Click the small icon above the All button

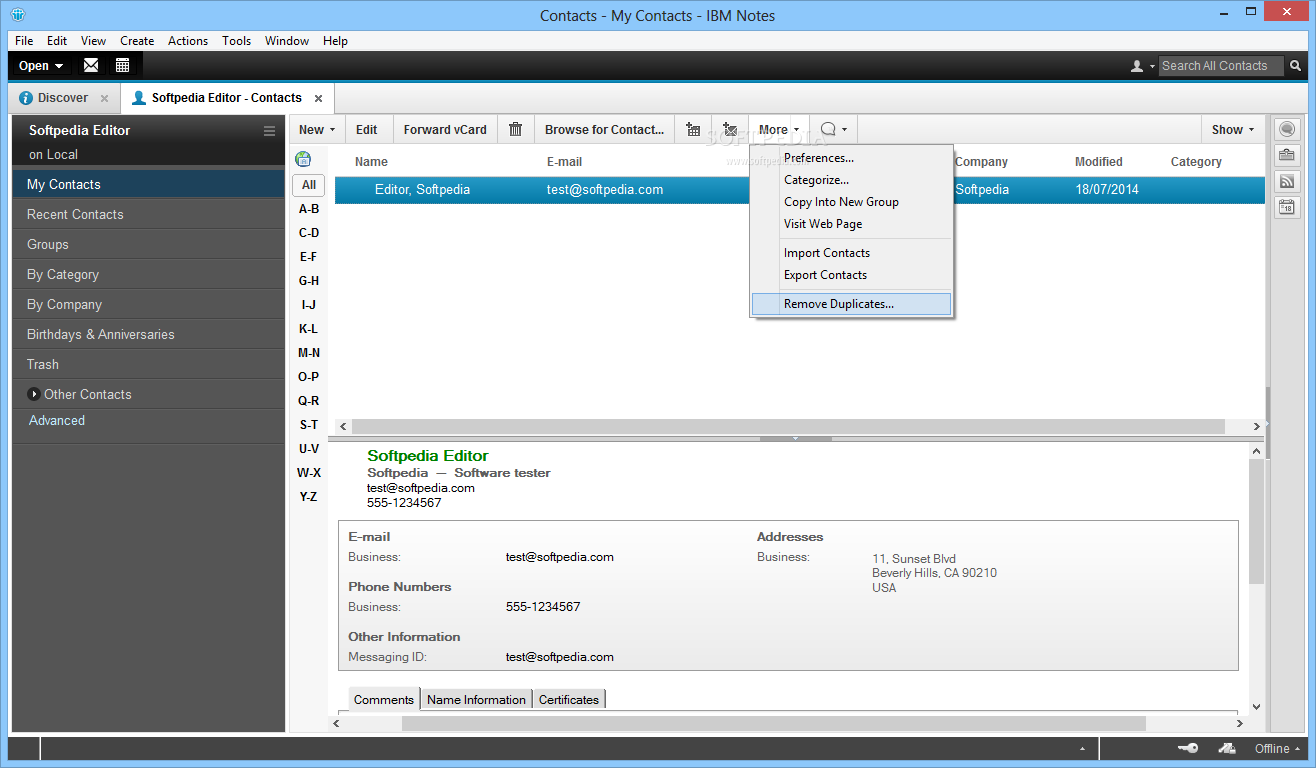coord(303,159)
